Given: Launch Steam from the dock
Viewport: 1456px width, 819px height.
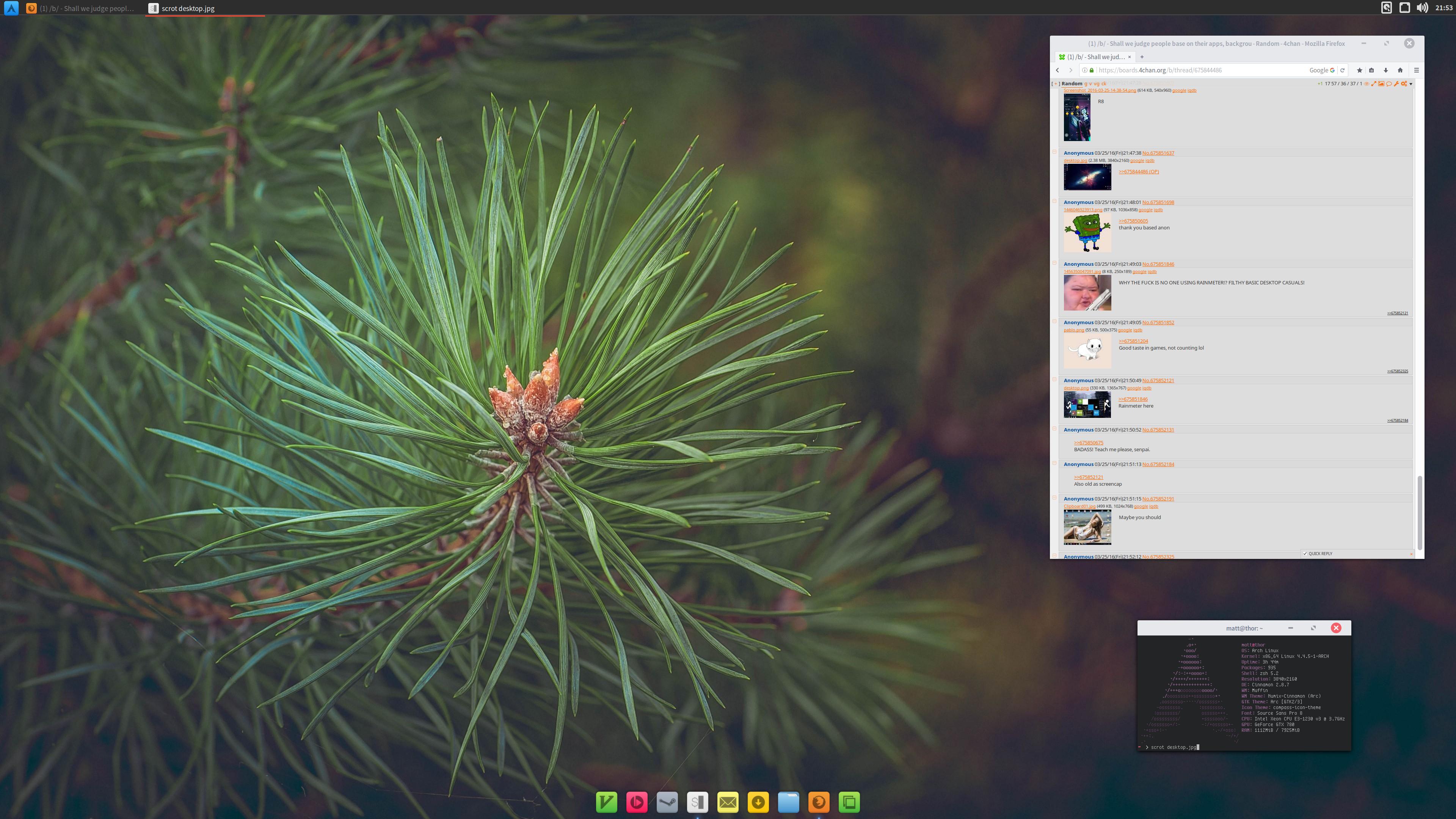Looking at the screenshot, I should [667, 802].
